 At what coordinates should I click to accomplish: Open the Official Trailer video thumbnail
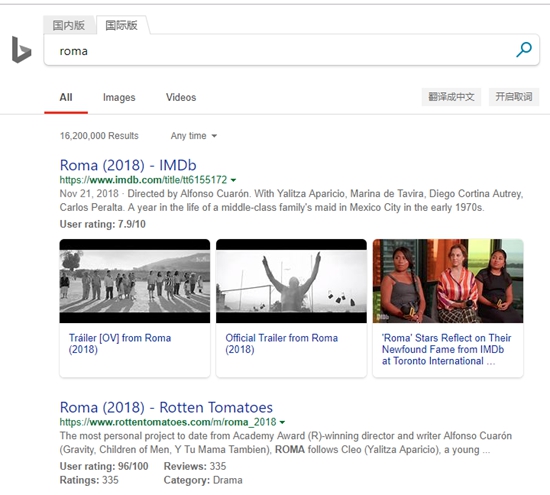coord(291,281)
